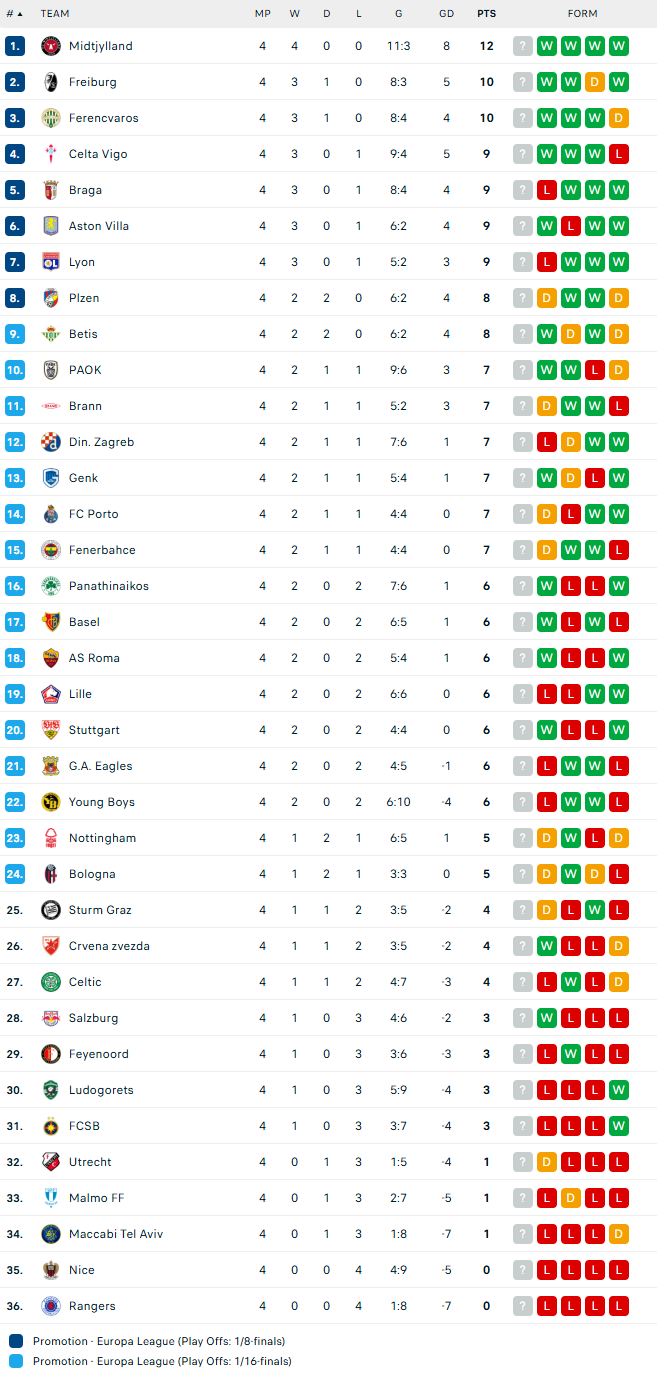The image size is (657, 1377).
Task: Click the Celtic team crest
Action: pyautogui.click(x=50, y=982)
